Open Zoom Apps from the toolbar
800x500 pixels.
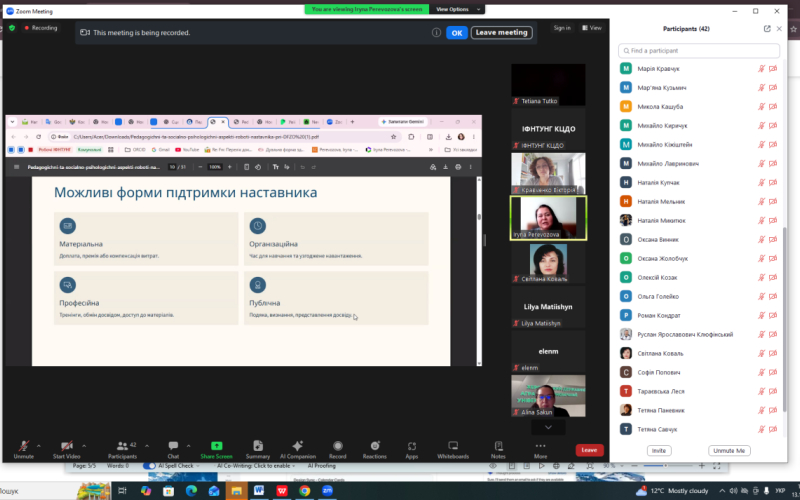coord(412,449)
